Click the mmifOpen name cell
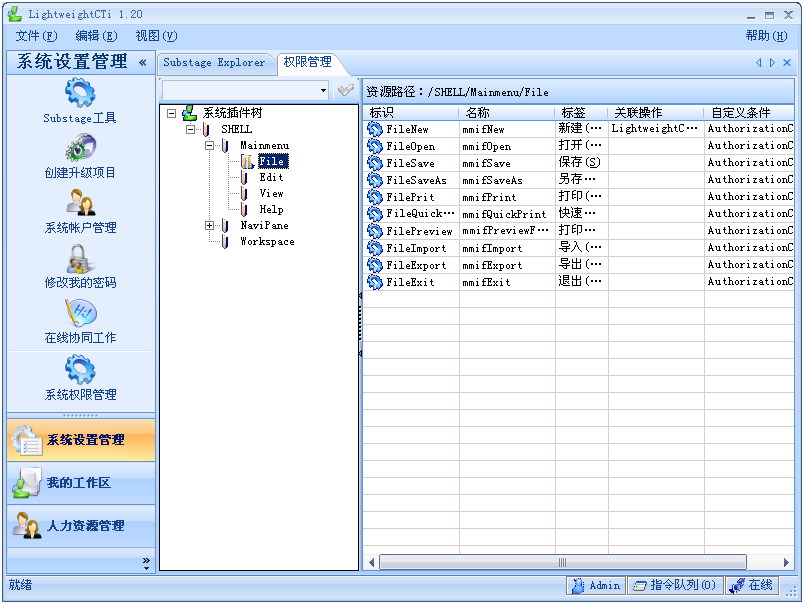This screenshot has width=804, height=604. point(507,146)
